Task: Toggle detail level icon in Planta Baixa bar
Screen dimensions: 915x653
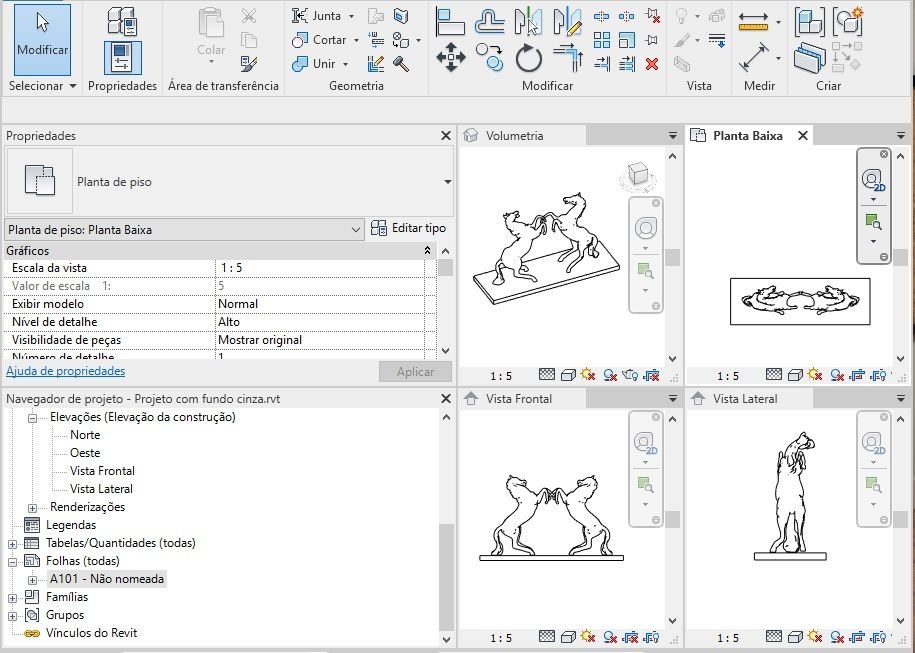Action: tap(774, 375)
